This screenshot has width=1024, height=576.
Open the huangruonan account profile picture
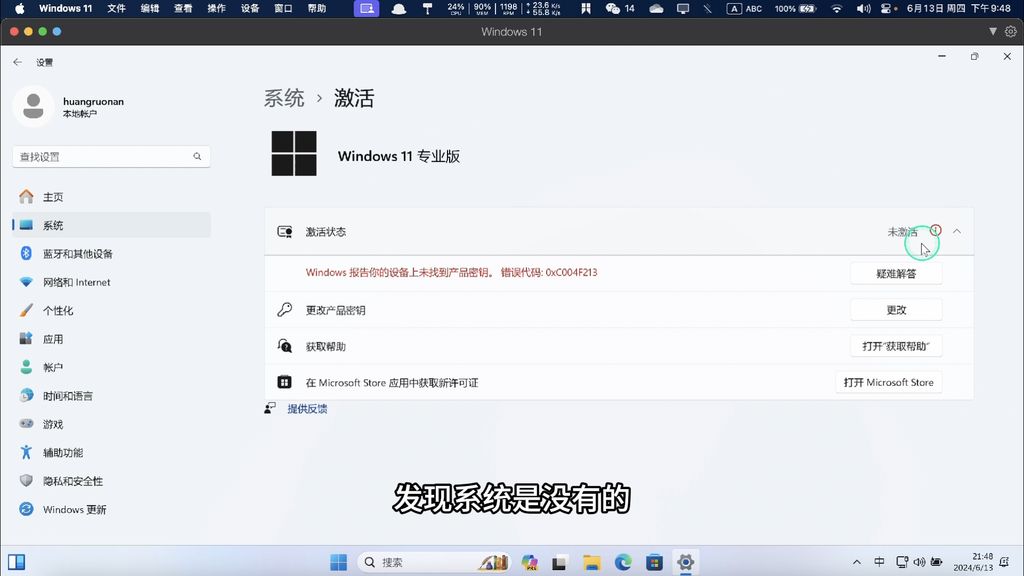33,106
